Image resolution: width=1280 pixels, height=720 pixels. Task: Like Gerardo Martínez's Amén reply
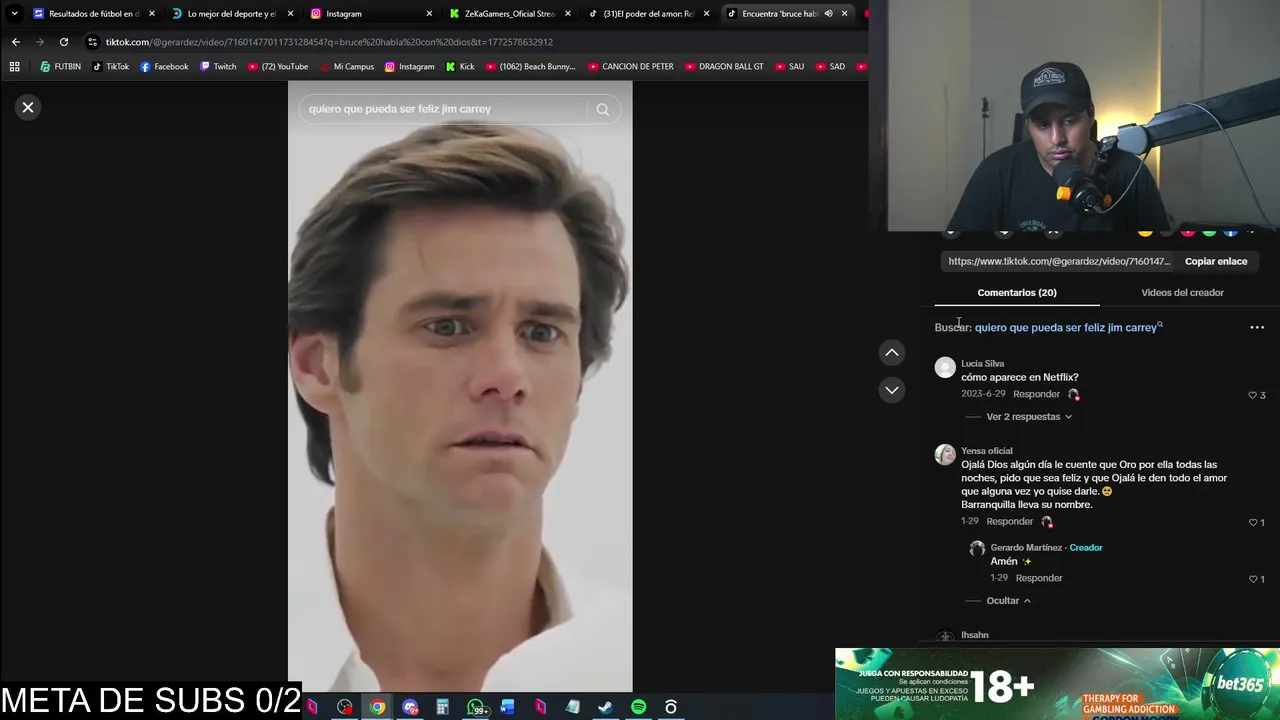1252,579
